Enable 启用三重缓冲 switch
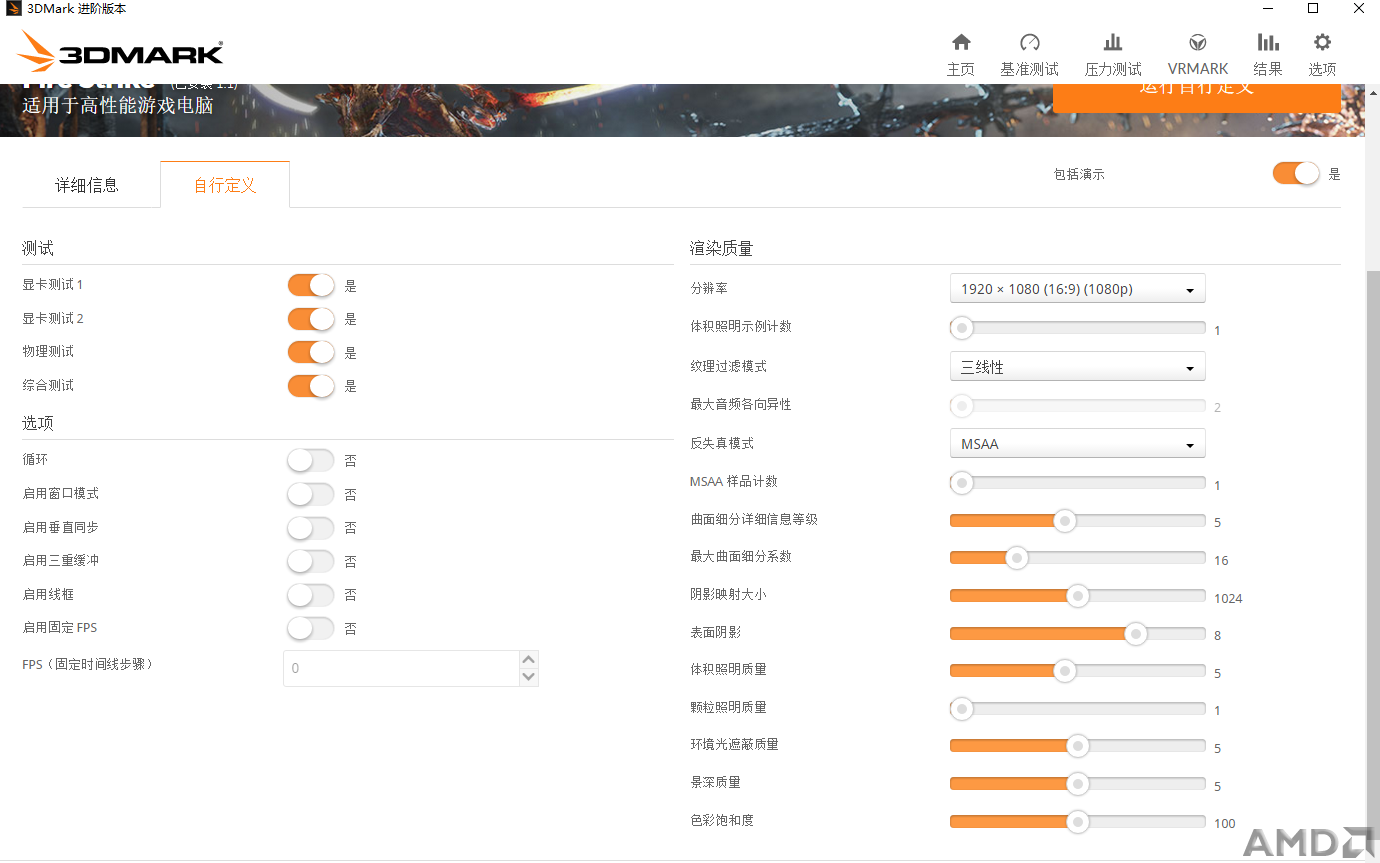The image size is (1380, 863). tap(311, 561)
